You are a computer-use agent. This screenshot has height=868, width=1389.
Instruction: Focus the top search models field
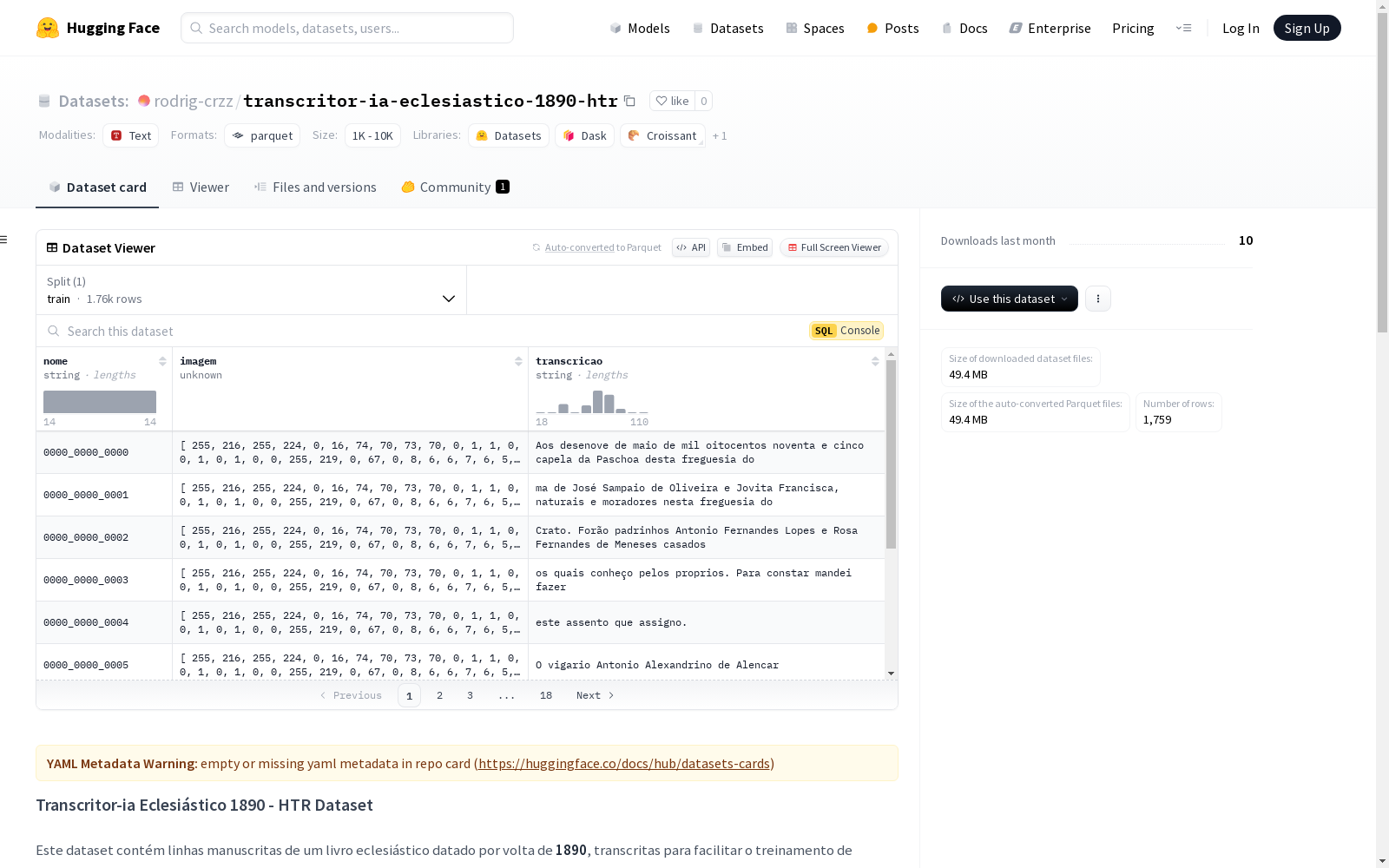347,28
